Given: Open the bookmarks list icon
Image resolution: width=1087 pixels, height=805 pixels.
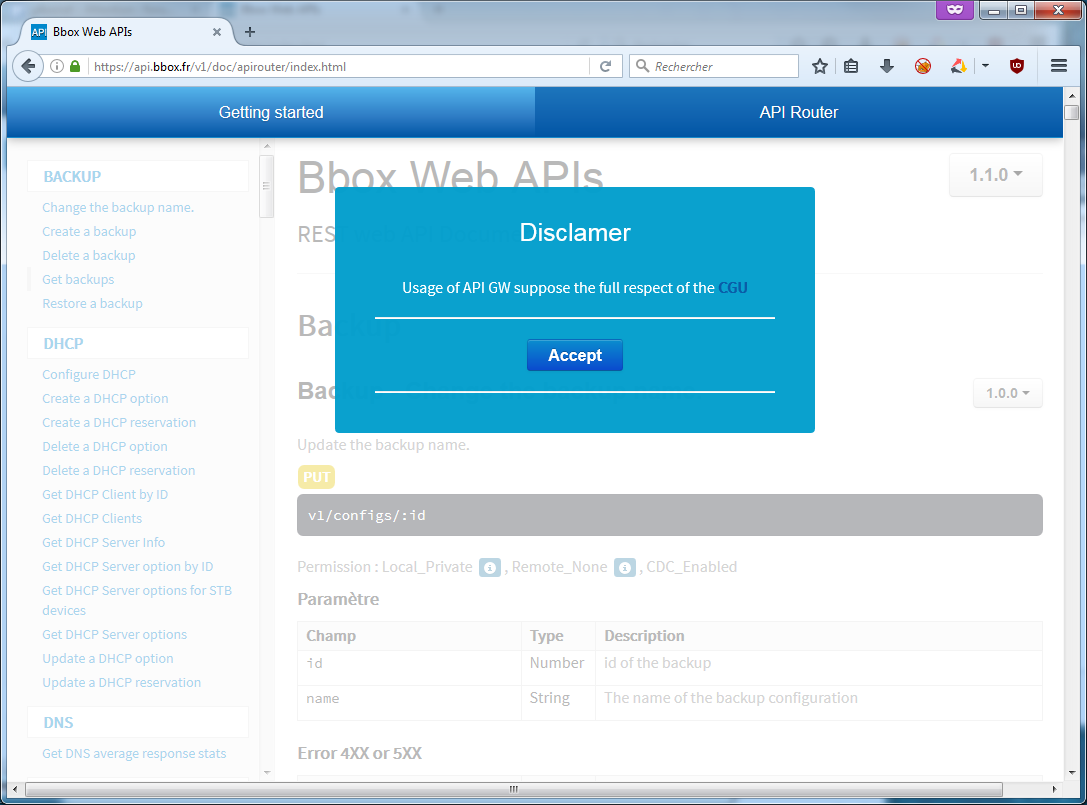Looking at the screenshot, I should pyautogui.click(x=851, y=66).
